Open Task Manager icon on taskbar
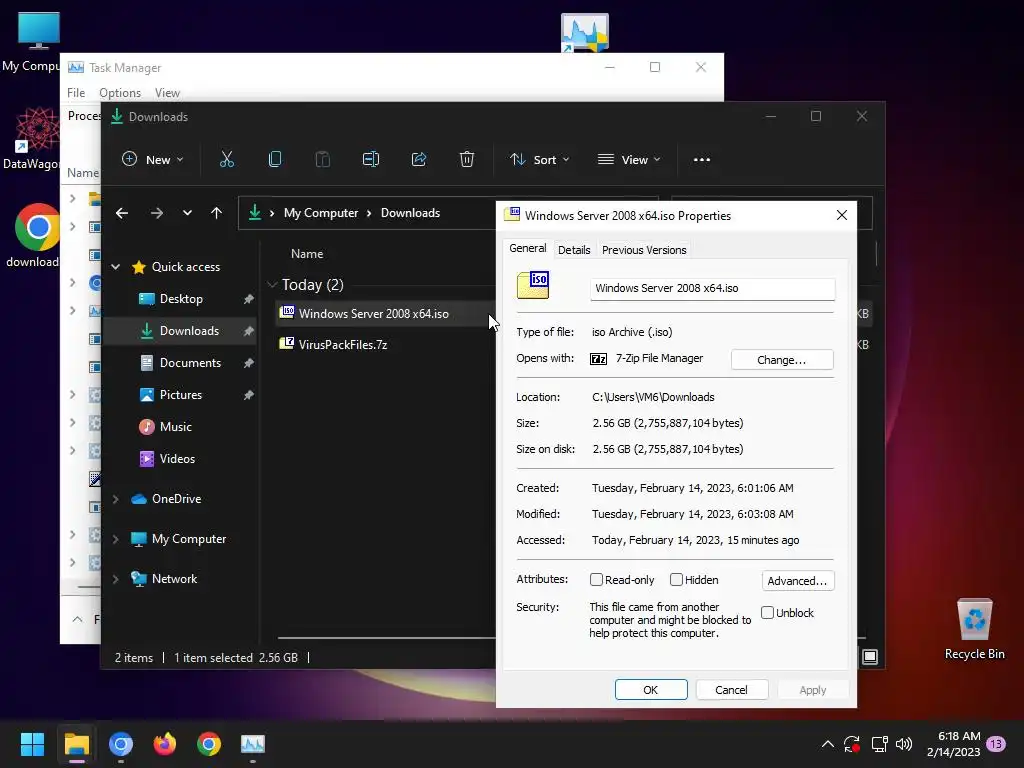The width and height of the screenshot is (1024, 768). coord(253,744)
